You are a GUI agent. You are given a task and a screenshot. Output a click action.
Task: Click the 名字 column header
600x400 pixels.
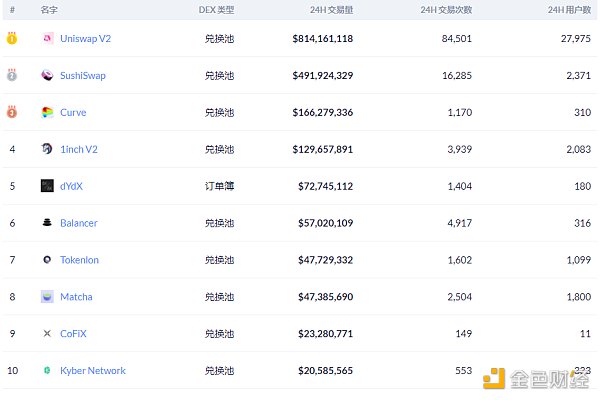pos(49,9)
